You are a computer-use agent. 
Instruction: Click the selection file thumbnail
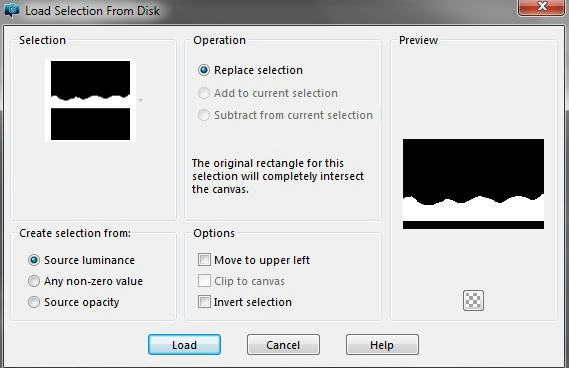point(90,101)
